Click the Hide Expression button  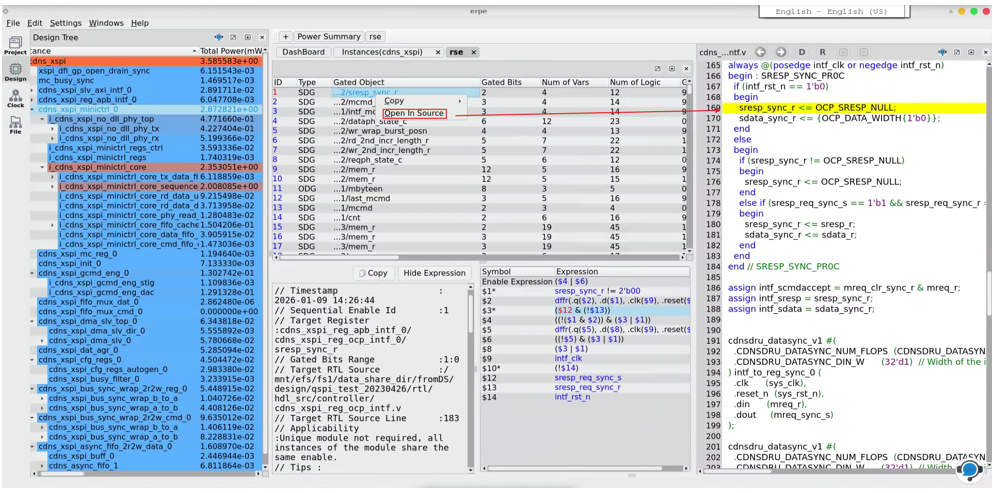[x=434, y=273]
